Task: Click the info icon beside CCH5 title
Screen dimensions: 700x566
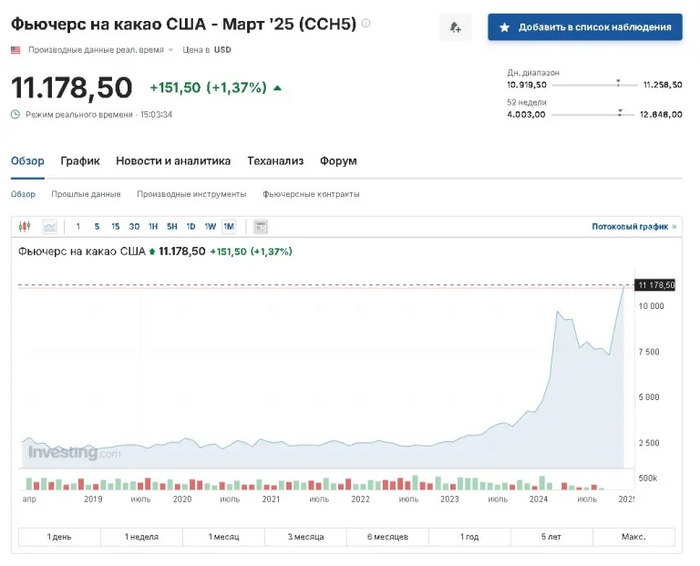Action: pos(366,23)
